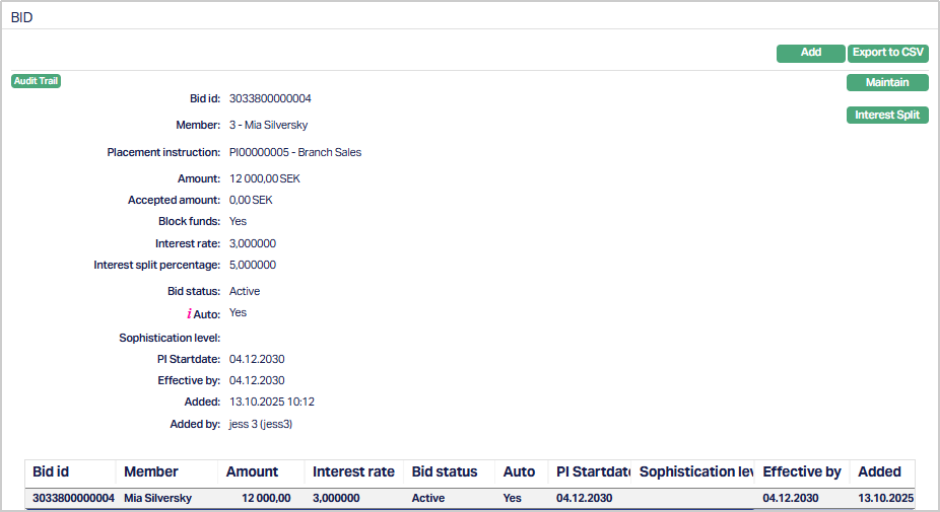The height and width of the screenshot is (512, 940).
Task: Sort by the Bid status column header
Action: (x=445, y=472)
